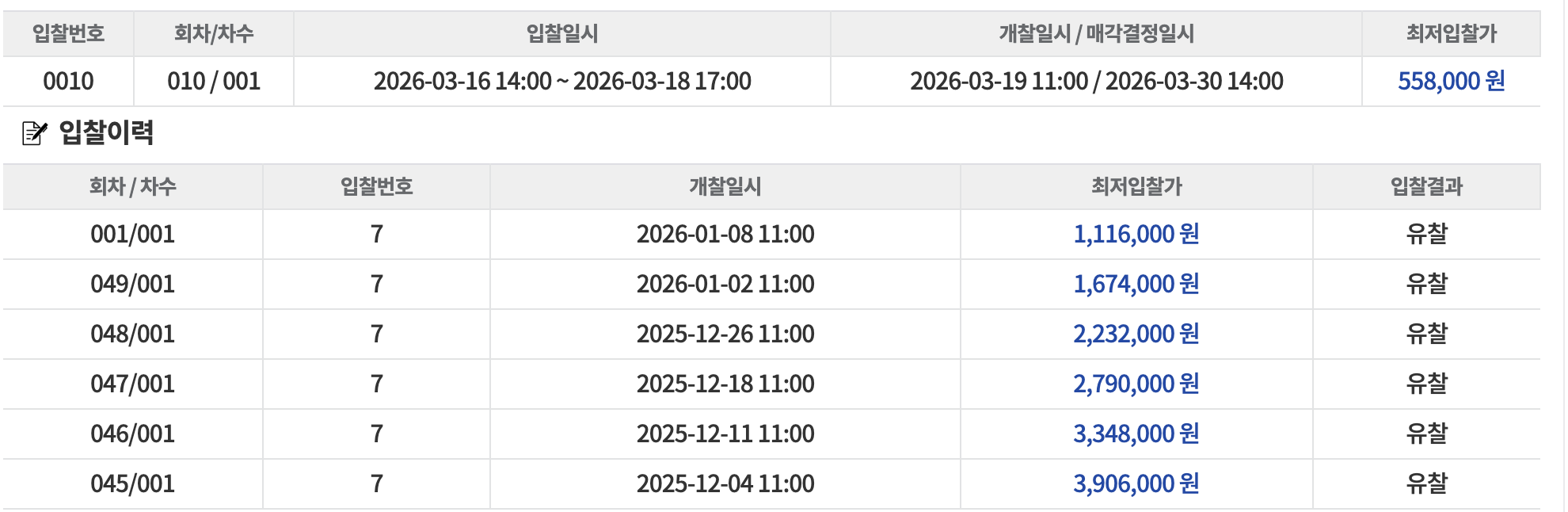
Task: Click bid number 0010 cell
Action: (68, 81)
